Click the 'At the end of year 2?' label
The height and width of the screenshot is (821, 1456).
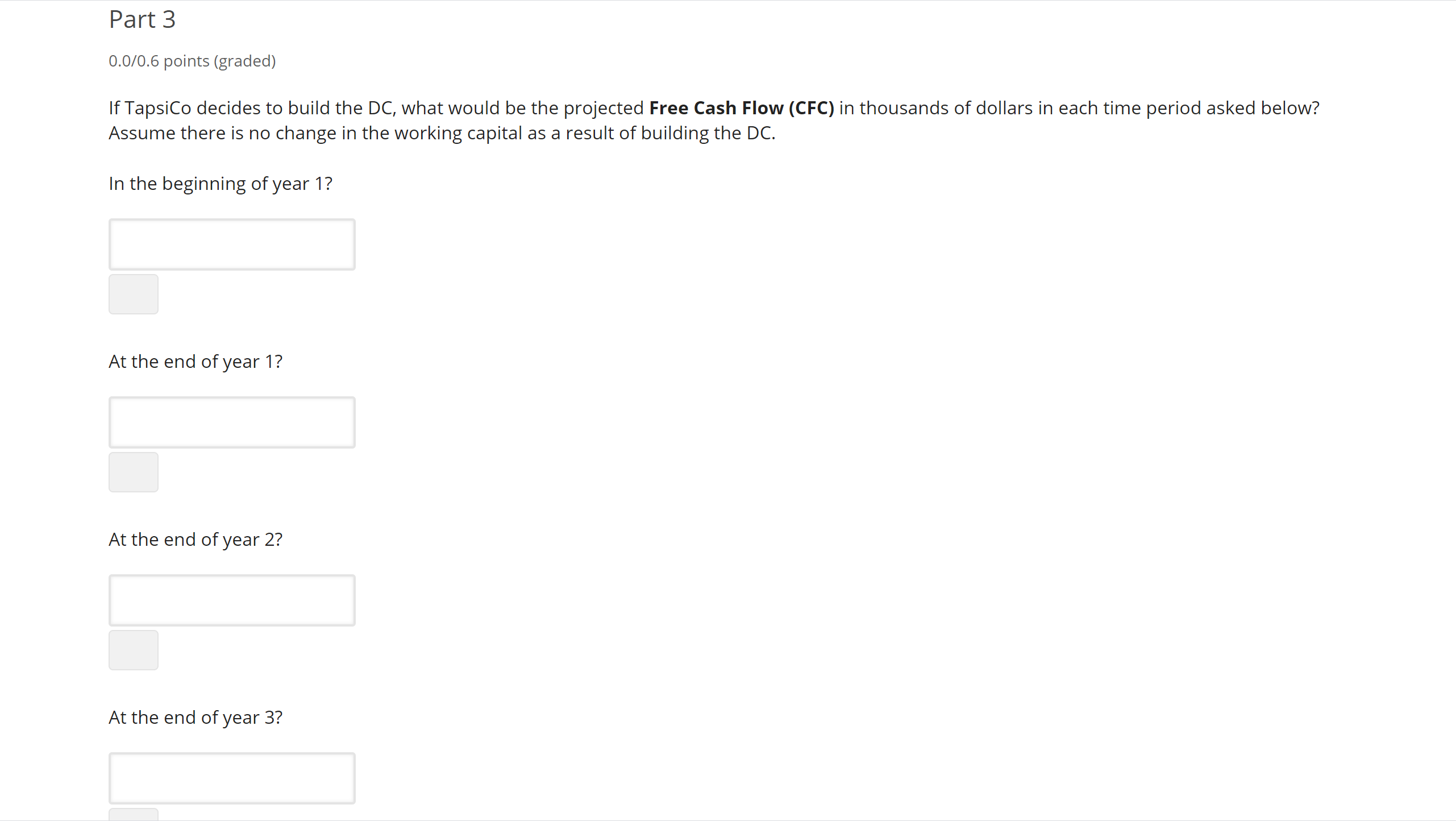(x=195, y=539)
